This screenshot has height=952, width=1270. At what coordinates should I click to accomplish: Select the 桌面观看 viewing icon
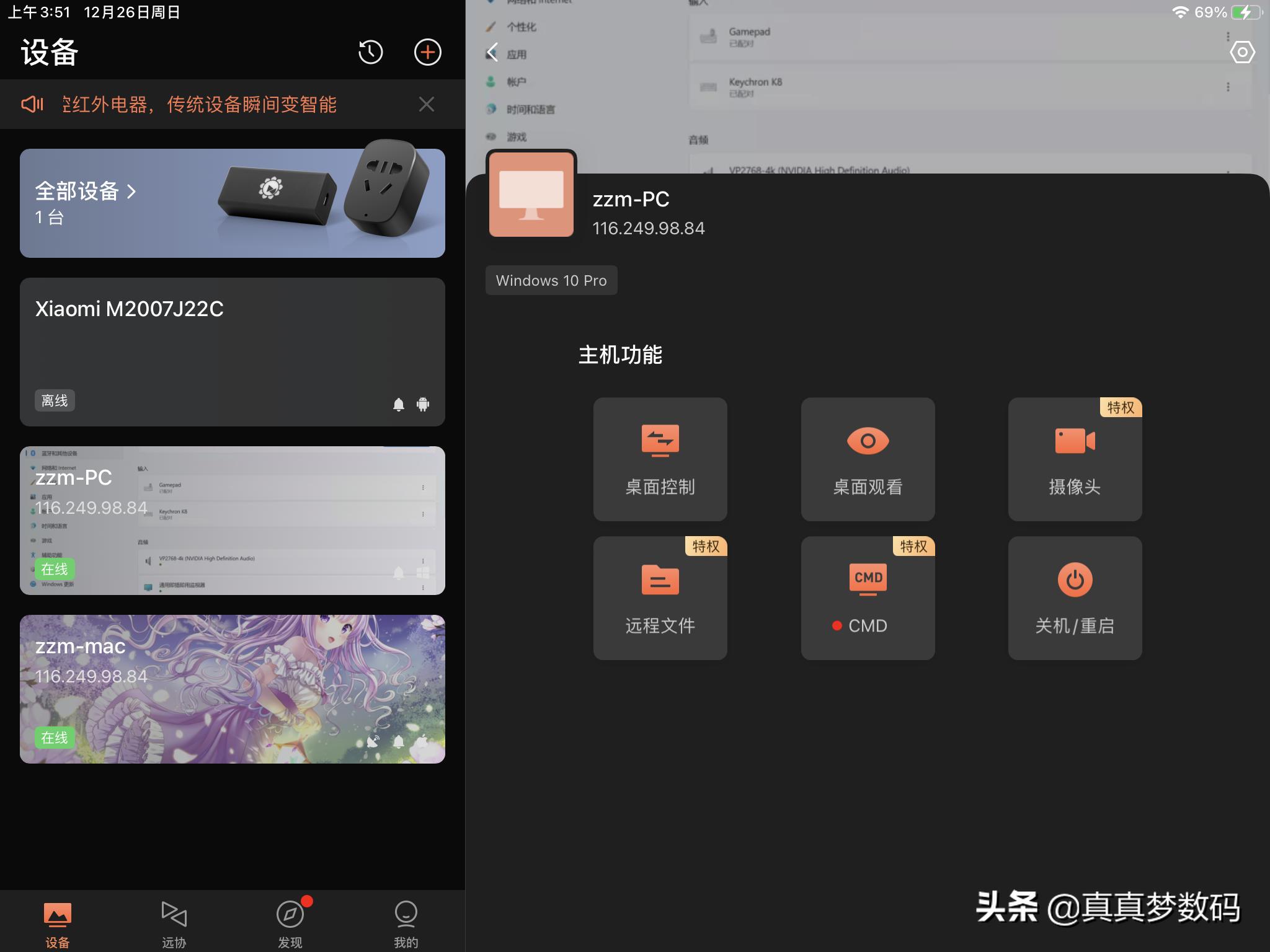(x=868, y=459)
